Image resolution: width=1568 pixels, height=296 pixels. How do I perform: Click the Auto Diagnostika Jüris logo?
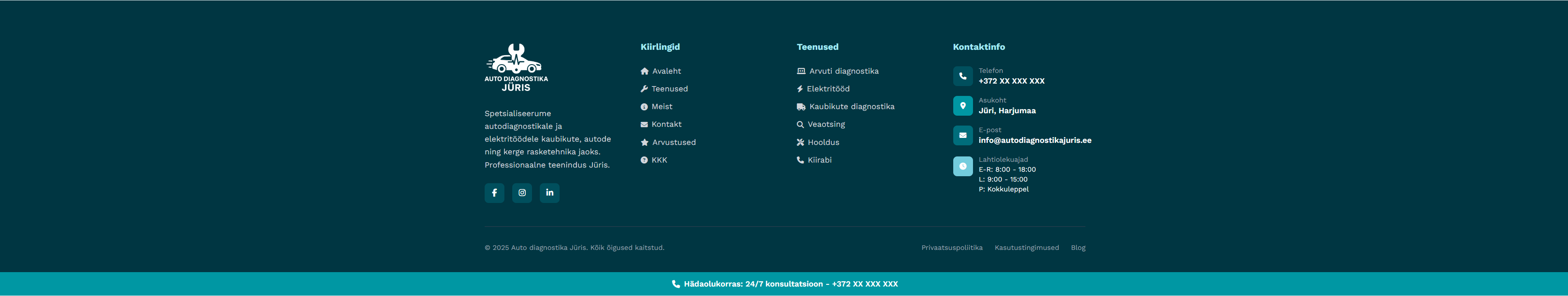[516, 68]
